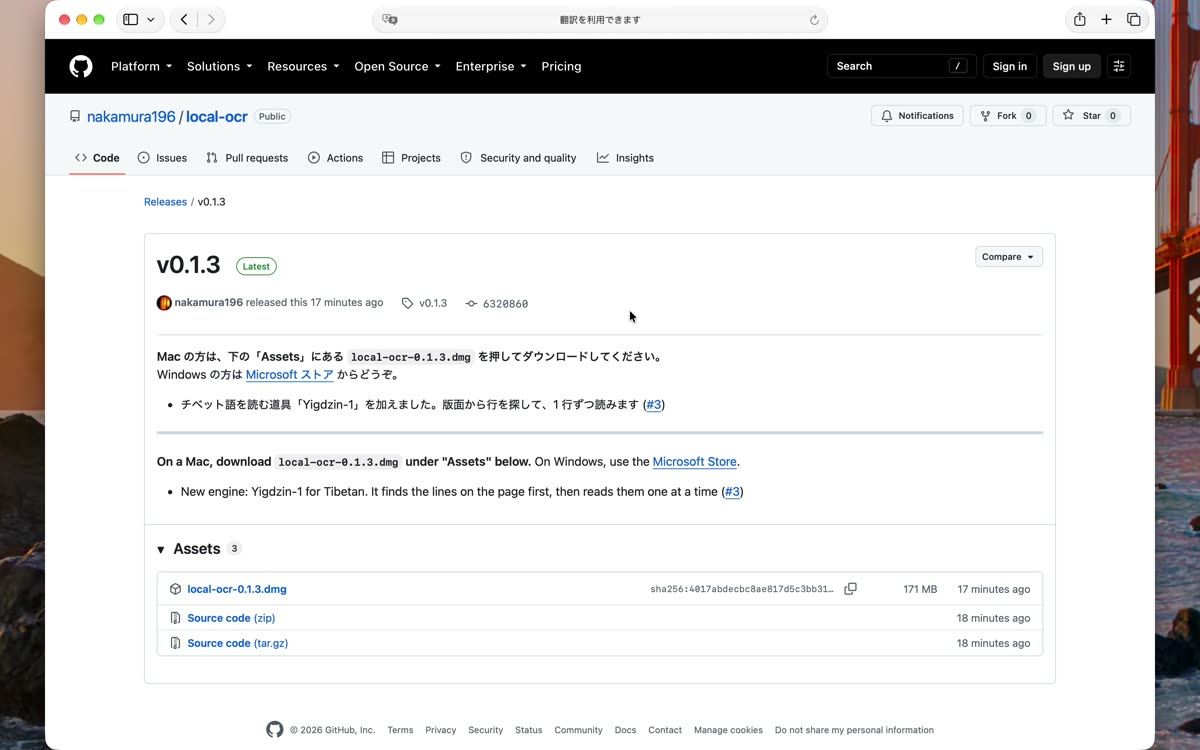Click the nakamura196 avatar image

[164, 303]
